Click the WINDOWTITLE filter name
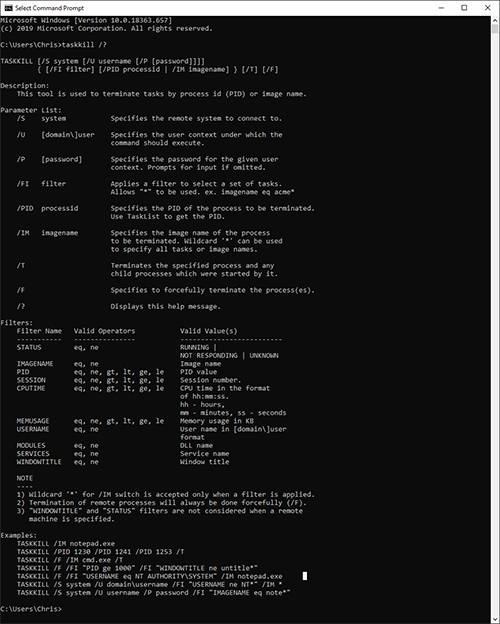Image resolution: width=500 pixels, height=624 pixels. [x=39, y=462]
